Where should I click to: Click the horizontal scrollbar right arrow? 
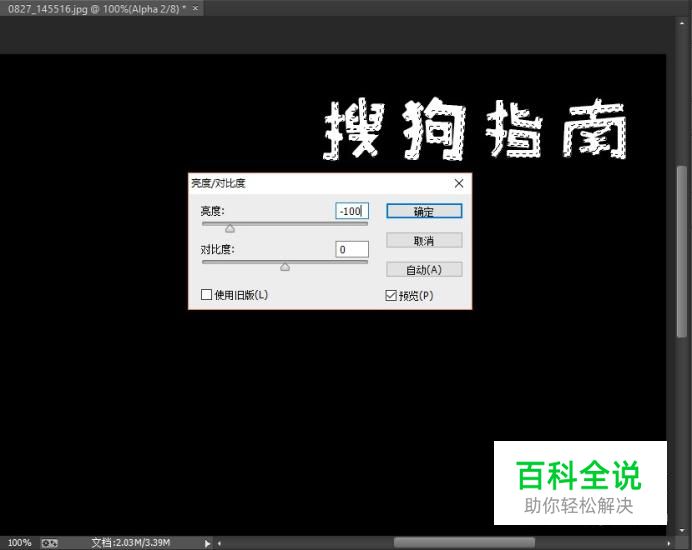coord(669,543)
